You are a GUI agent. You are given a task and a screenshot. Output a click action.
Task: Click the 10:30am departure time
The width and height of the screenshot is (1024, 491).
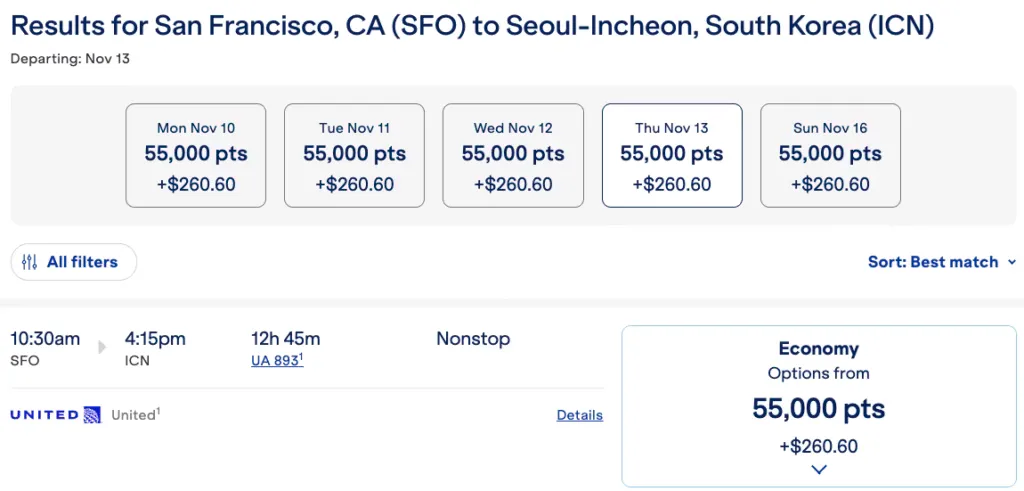pyautogui.click(x=46, y=339)
